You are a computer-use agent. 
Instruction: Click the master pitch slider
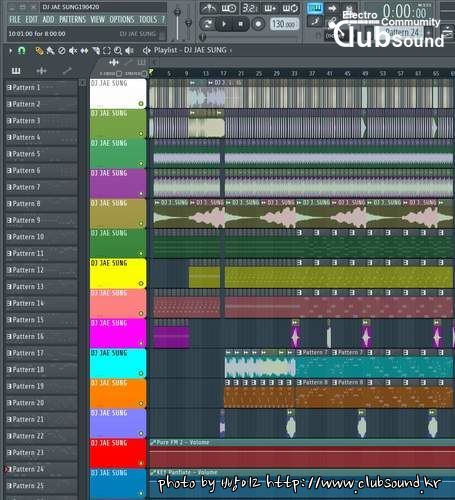pos(188,23)
